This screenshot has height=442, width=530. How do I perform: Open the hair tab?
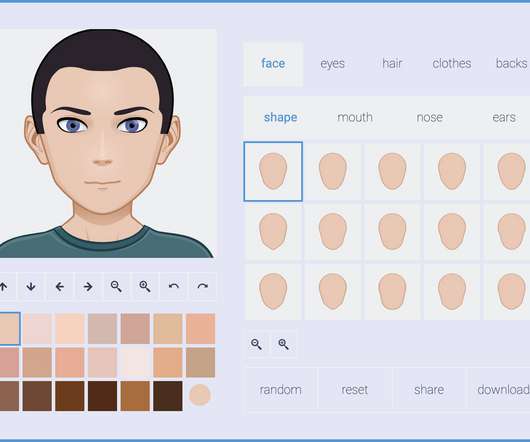click(x=392, y=64)
